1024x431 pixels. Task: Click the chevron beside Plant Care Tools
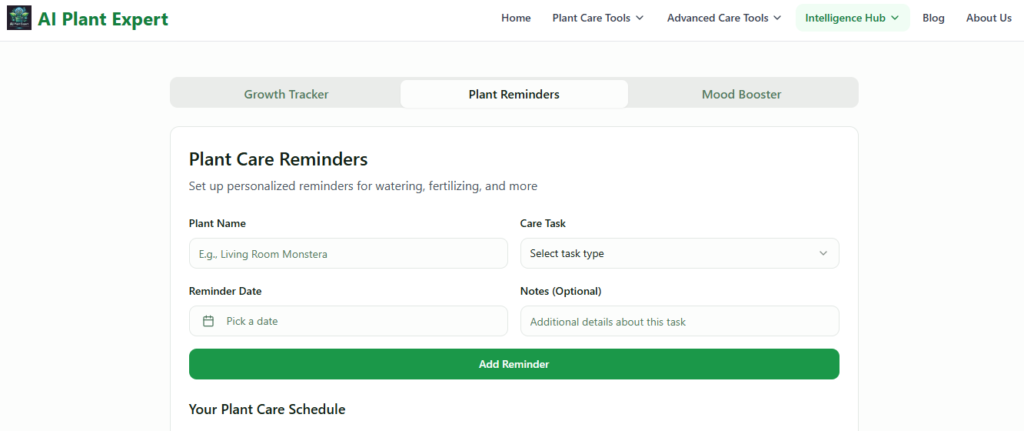[640, 18]
